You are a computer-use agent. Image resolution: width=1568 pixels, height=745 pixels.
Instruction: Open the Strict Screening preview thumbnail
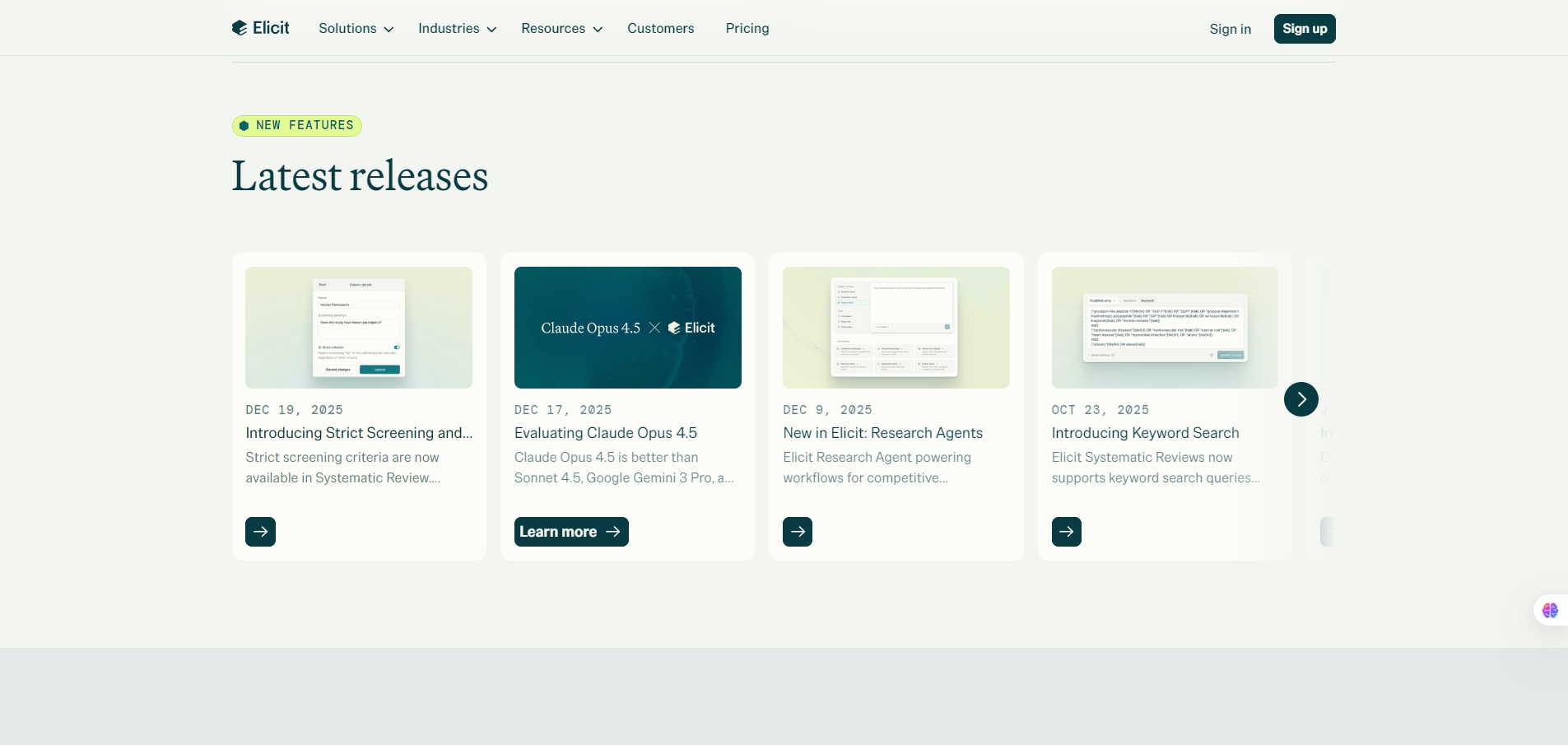(x=358, y=328)
